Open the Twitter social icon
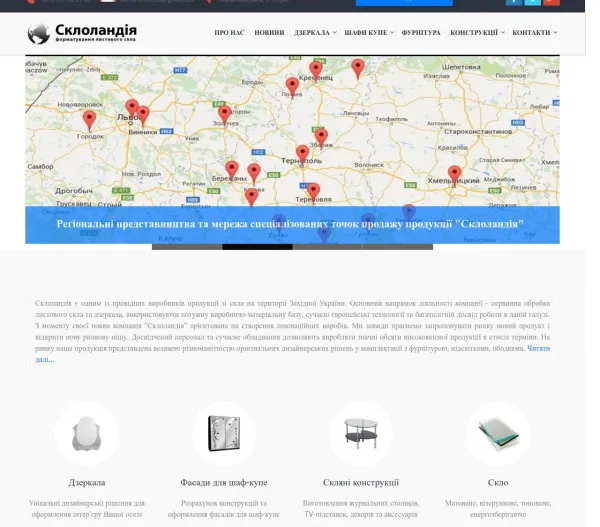600x527 pixels. point(533,2)
